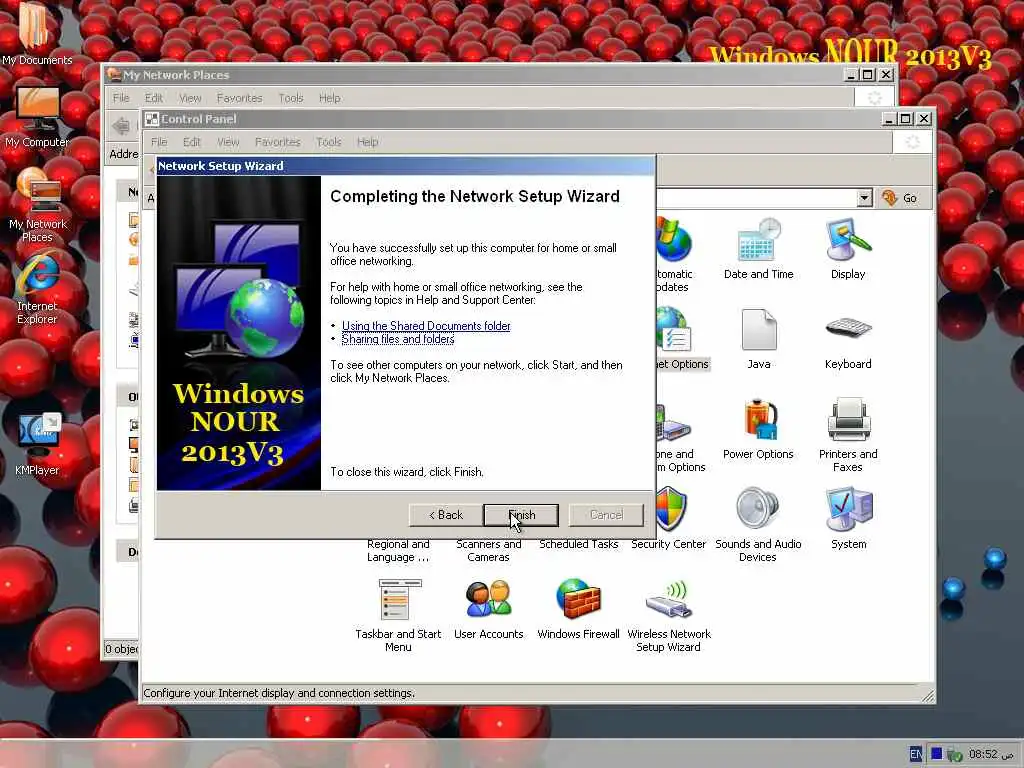The image size is (1024, 768).
Task: Open Power Options icon
Action: (758, 429)
